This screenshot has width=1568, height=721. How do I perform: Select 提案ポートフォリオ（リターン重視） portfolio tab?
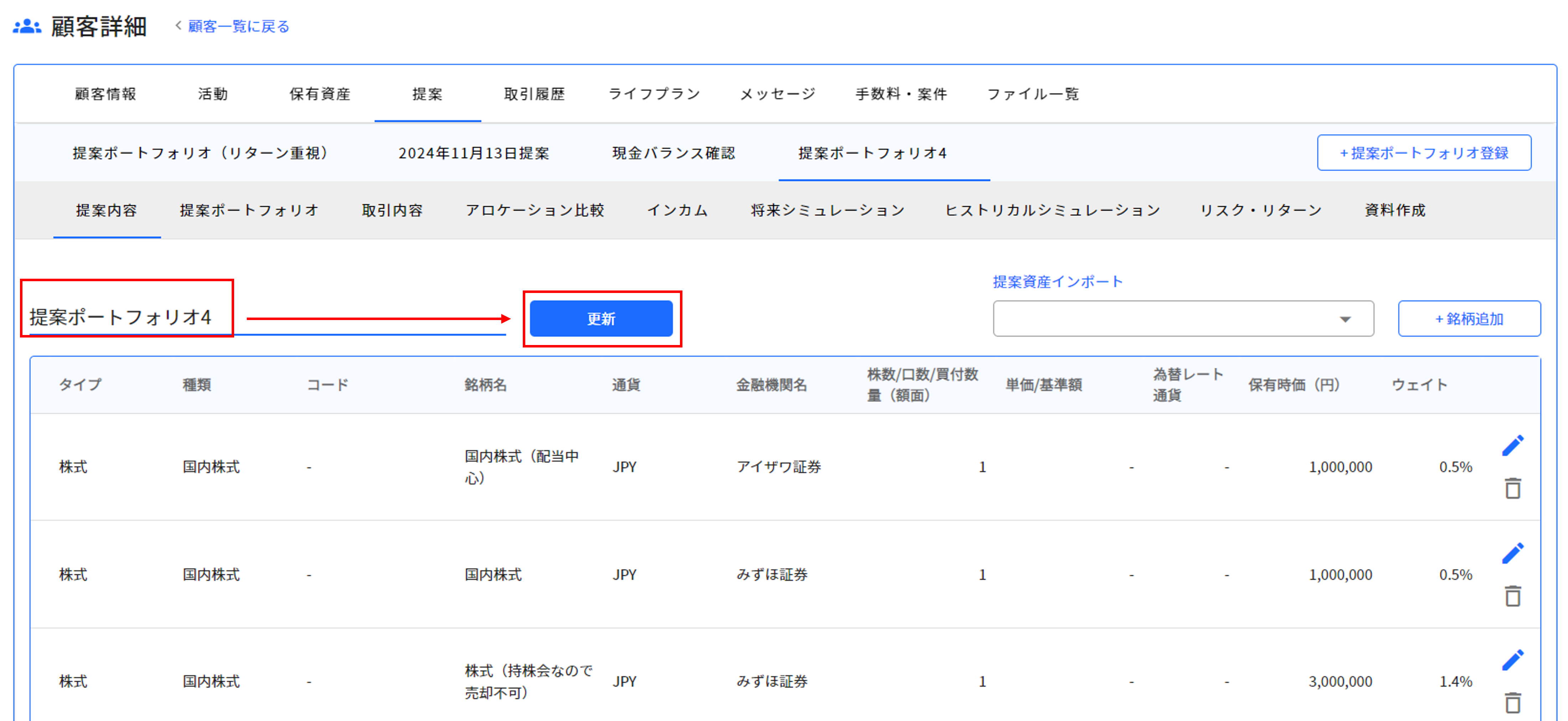pos(200,153)
